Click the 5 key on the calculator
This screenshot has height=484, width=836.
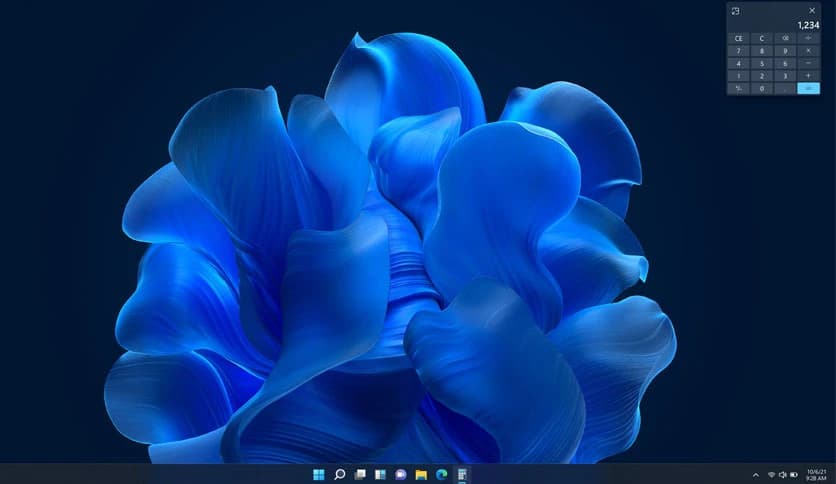click(x=761, y=63)
